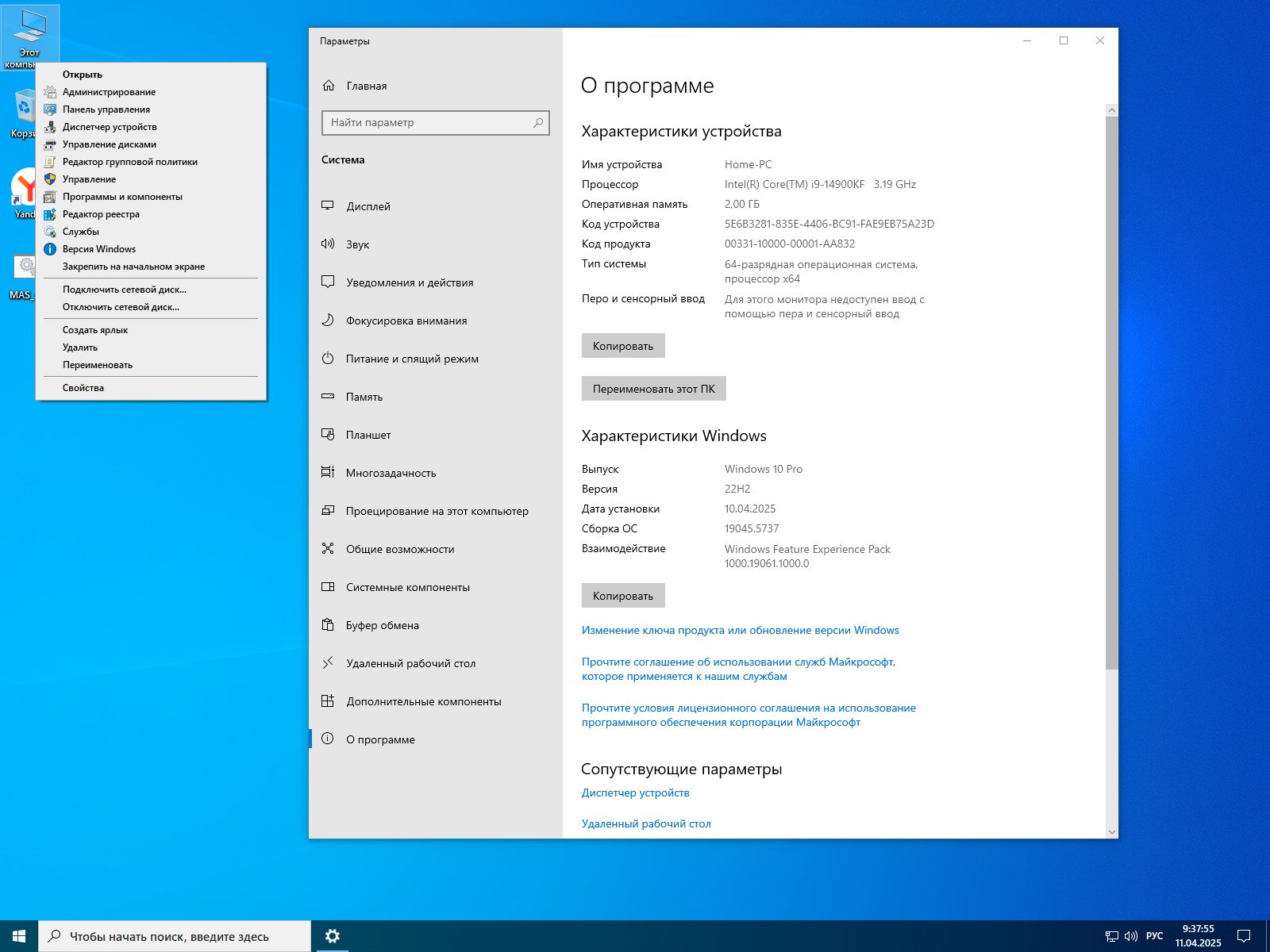
Task: Choose Управление in the context menu
Action: [151, 179]
